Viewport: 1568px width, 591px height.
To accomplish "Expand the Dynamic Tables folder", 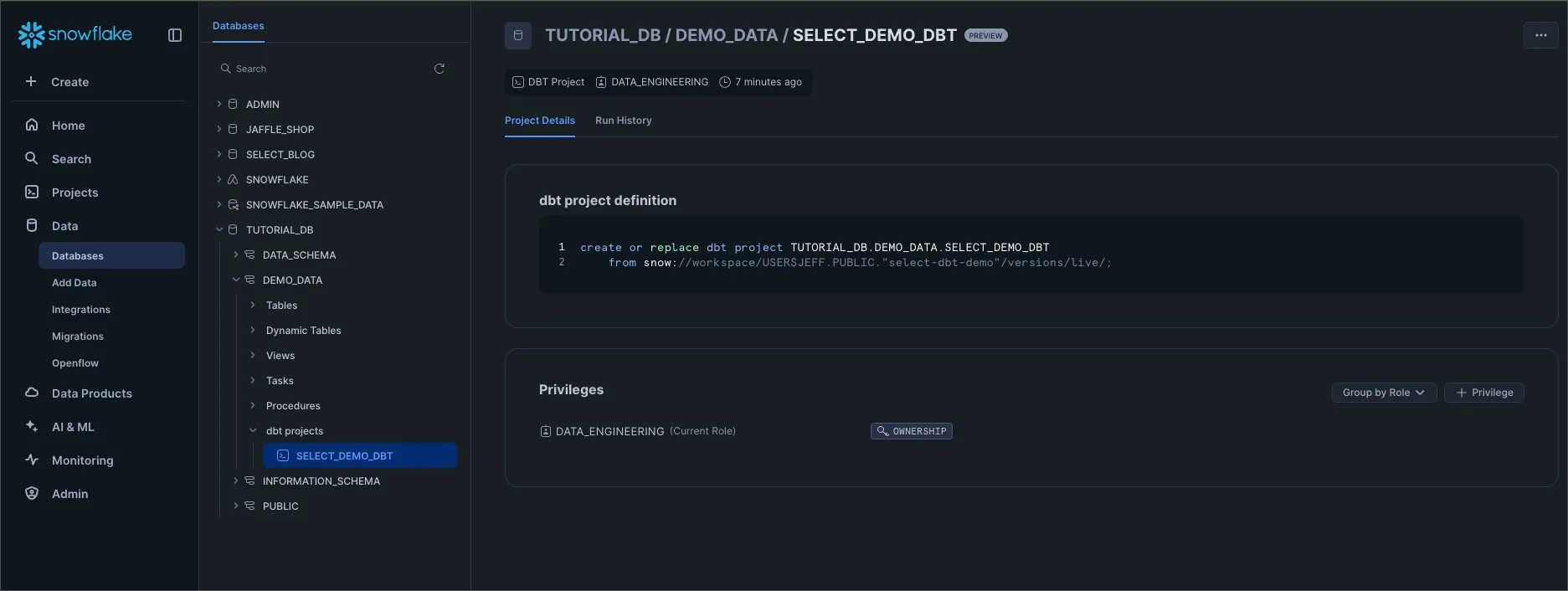I will [x=253, y=330].
